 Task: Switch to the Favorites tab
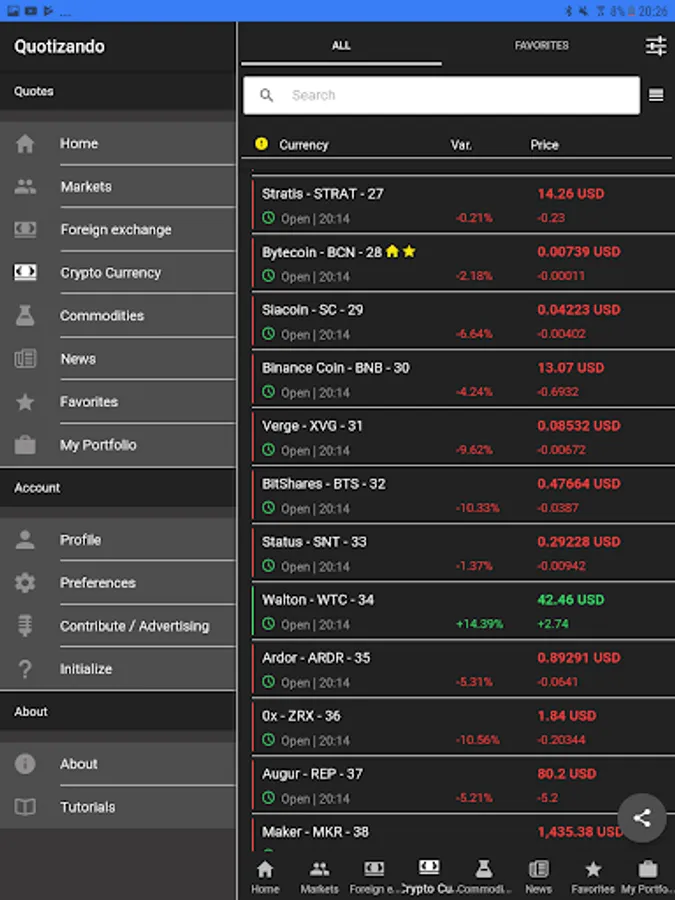541,46
